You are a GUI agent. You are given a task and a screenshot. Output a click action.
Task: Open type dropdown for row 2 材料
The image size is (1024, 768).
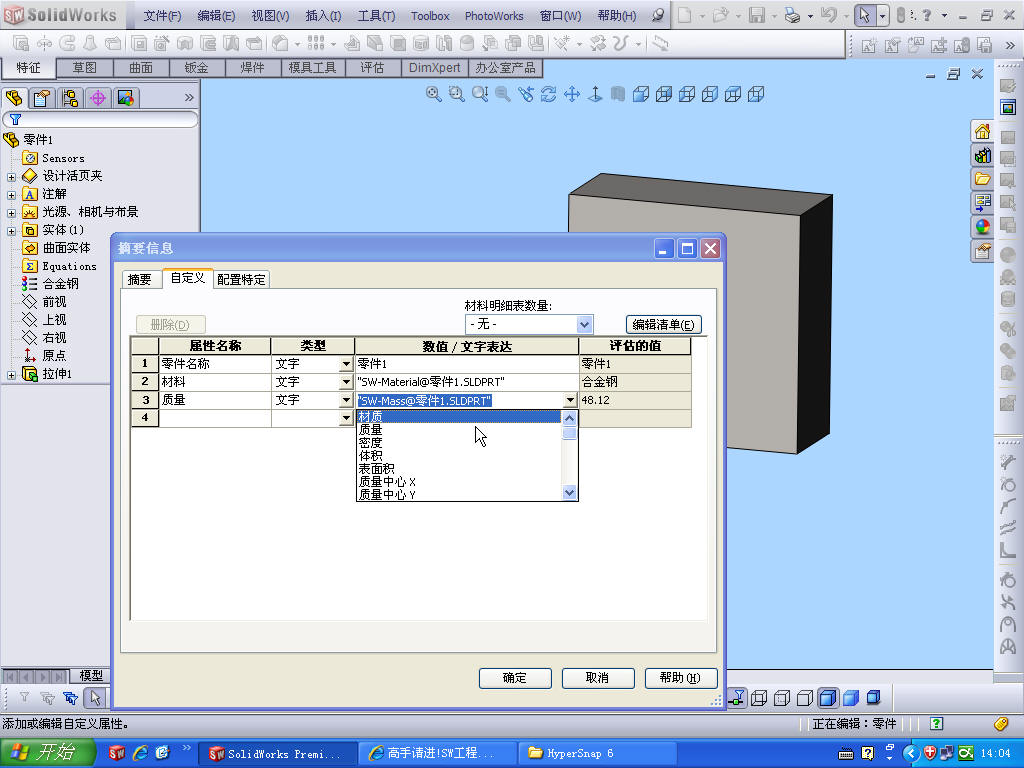[x=346, y=381]
